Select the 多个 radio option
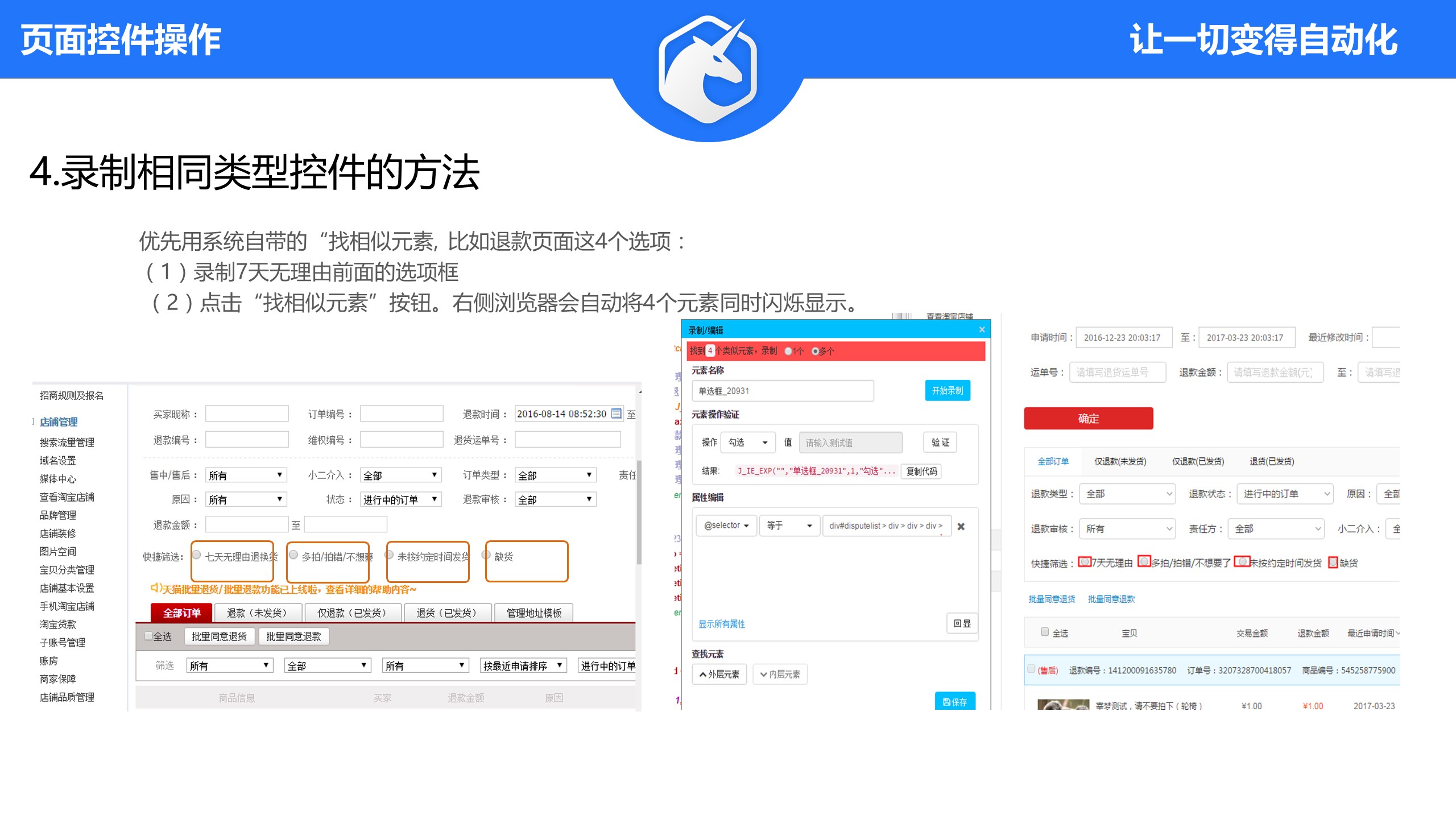 pyautogui.click(x=815, y=351)
